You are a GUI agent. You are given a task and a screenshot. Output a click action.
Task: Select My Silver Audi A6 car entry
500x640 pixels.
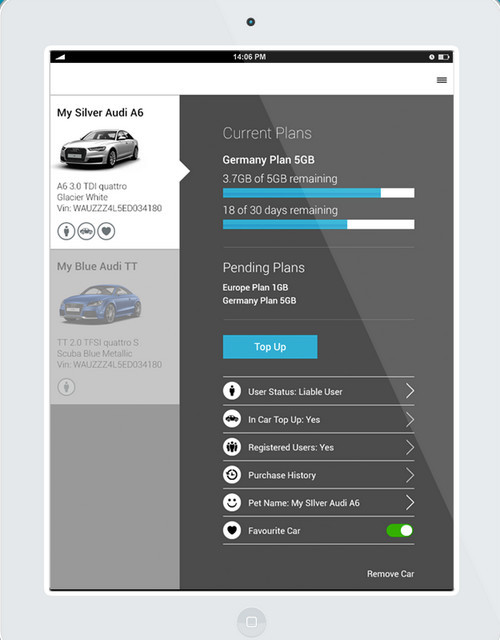click(115, 172)
